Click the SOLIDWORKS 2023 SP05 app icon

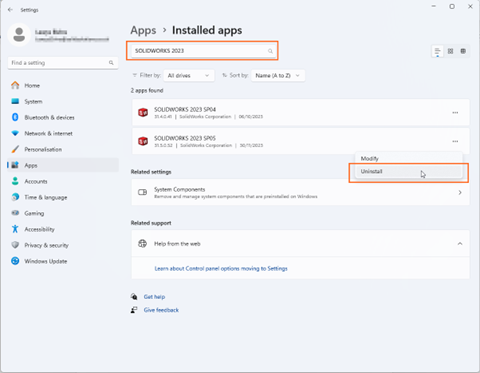click(143, 141)
